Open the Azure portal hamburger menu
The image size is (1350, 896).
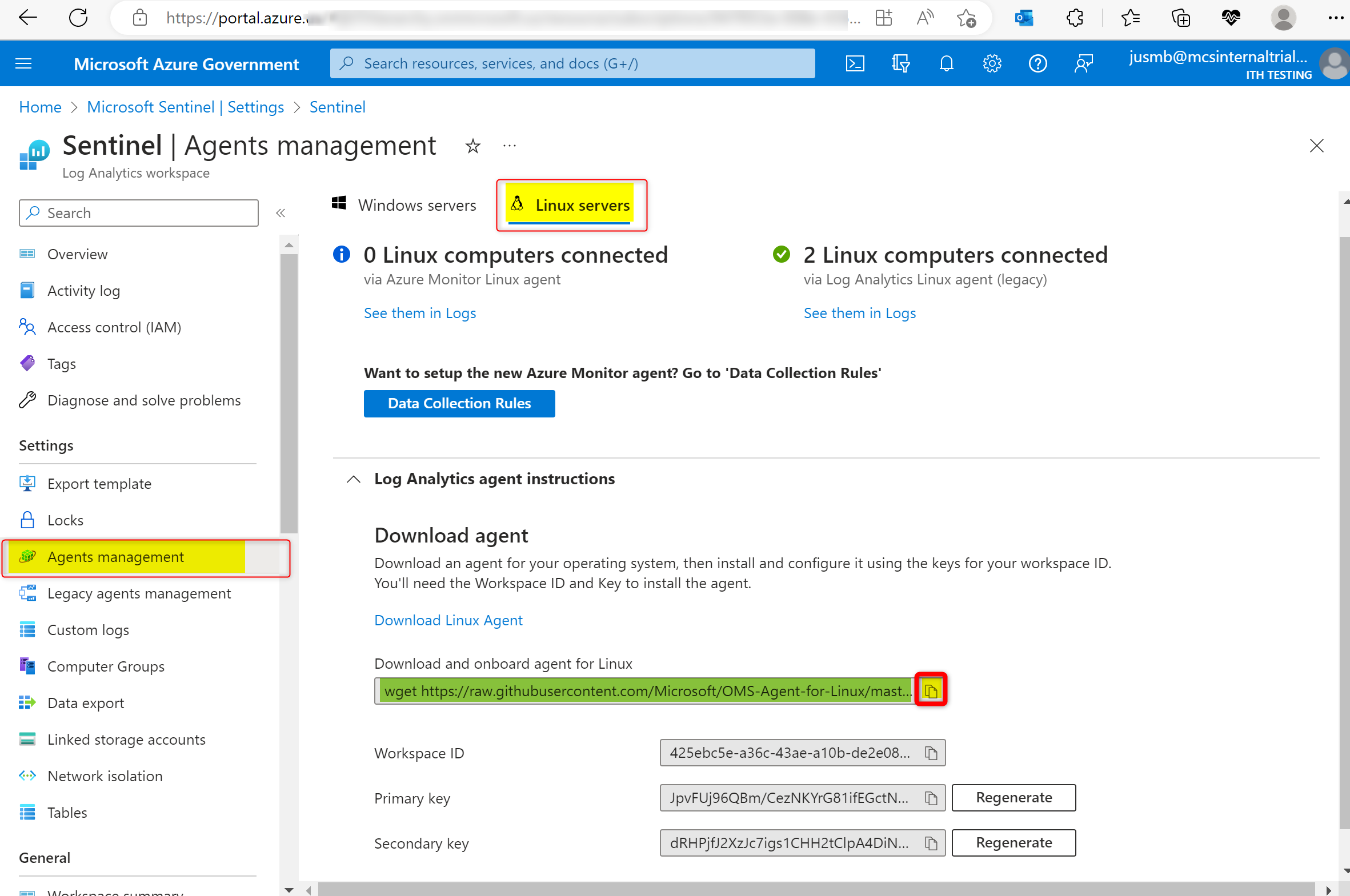click(23, 63)
